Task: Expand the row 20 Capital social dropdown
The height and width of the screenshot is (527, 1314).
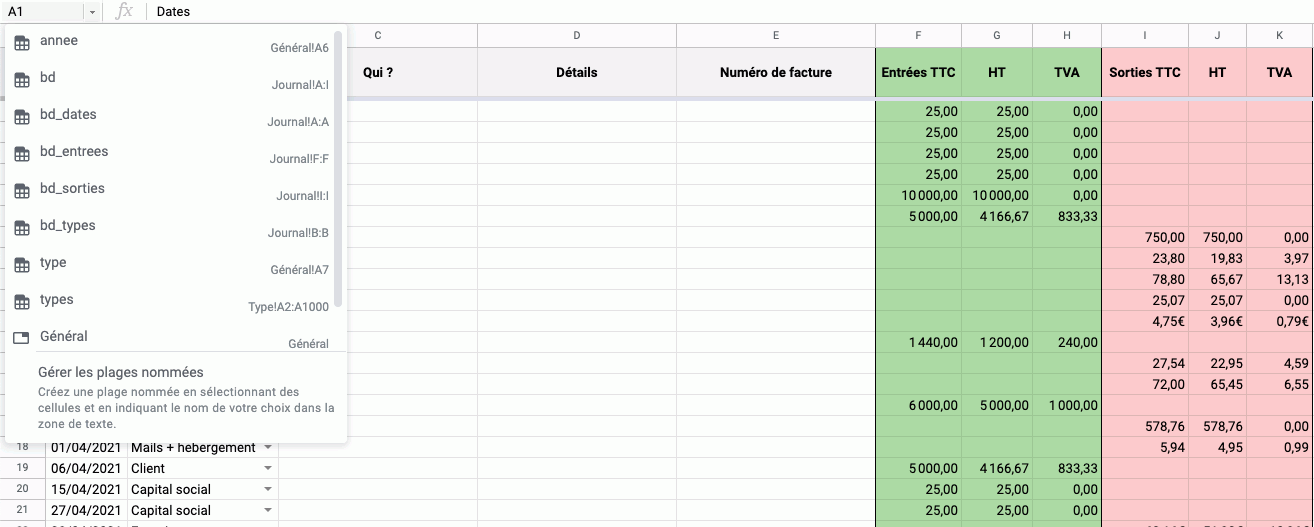Action: tap(268, 489)
